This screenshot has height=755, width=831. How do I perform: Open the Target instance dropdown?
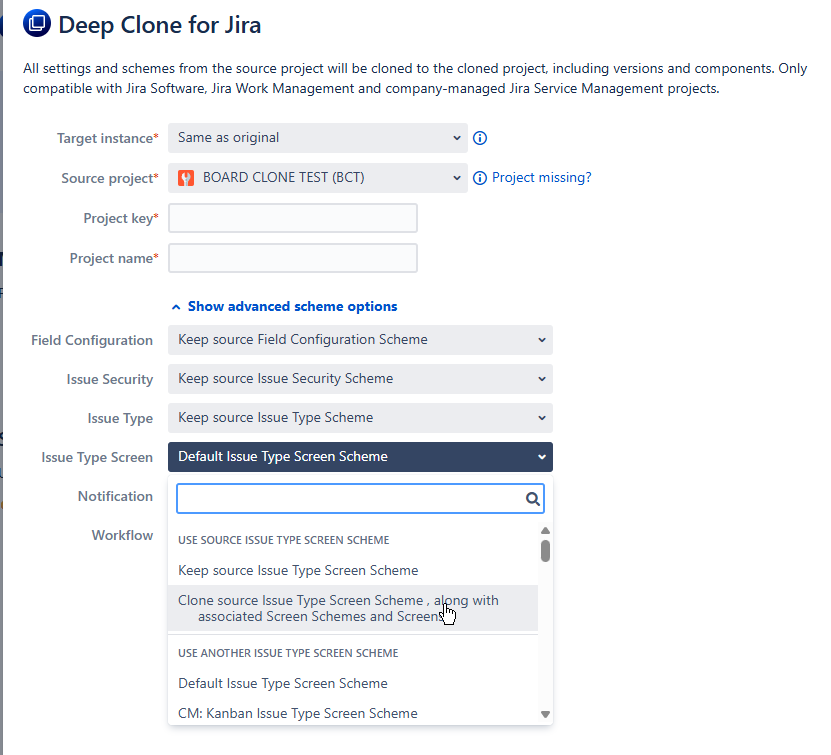pyautogui.click(x=318, y=138)
